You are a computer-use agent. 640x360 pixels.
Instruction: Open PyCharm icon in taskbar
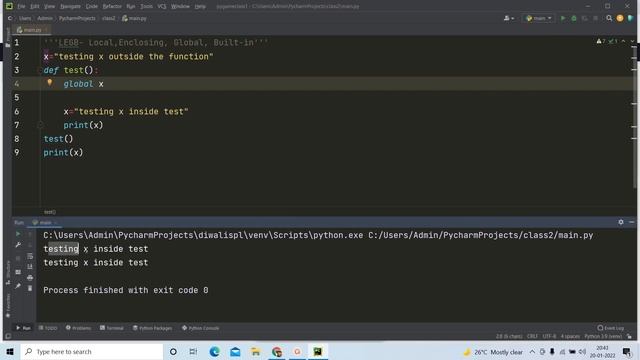pos(318,351)
